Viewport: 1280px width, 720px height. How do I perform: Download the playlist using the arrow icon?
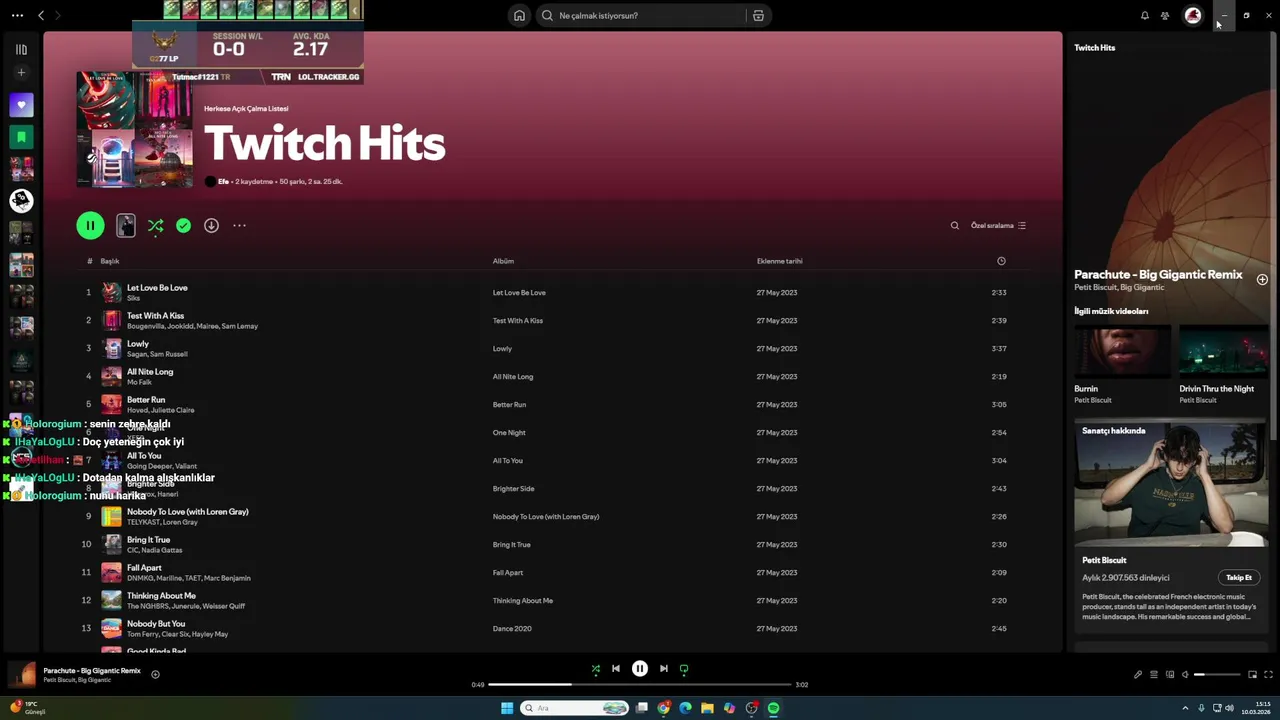pos(211,226)
